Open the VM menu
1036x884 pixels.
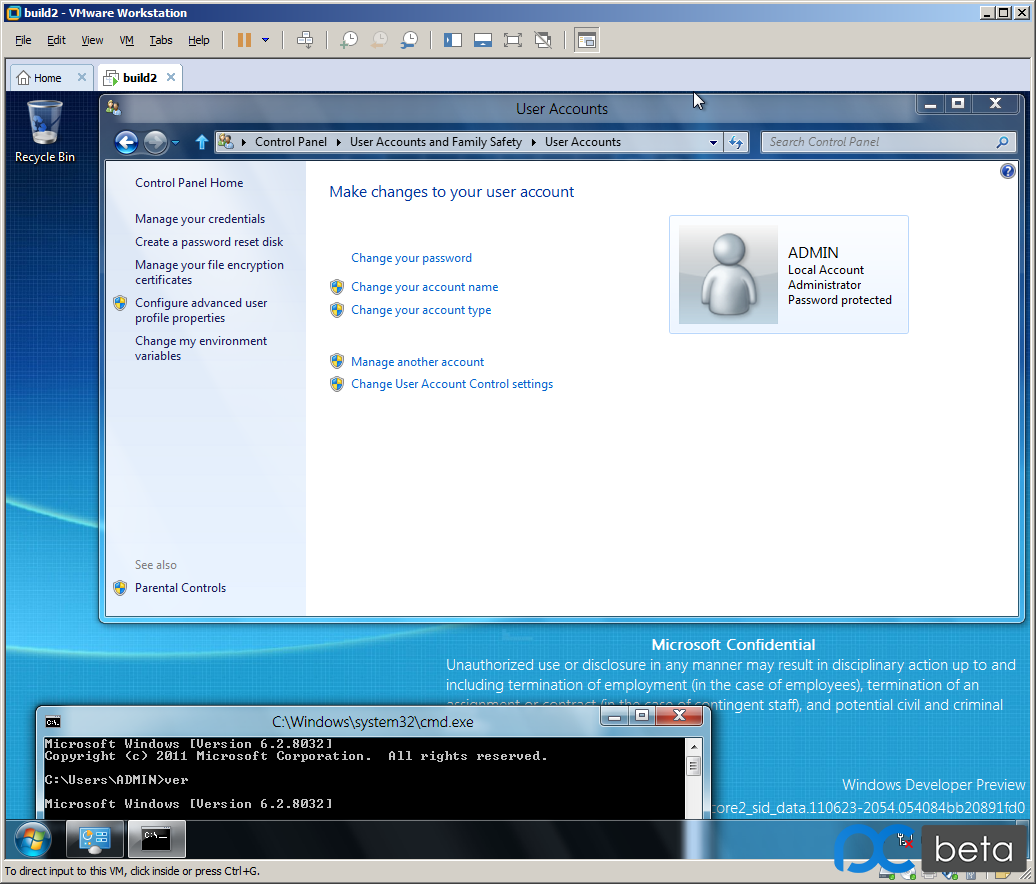[x=126, y=40]
